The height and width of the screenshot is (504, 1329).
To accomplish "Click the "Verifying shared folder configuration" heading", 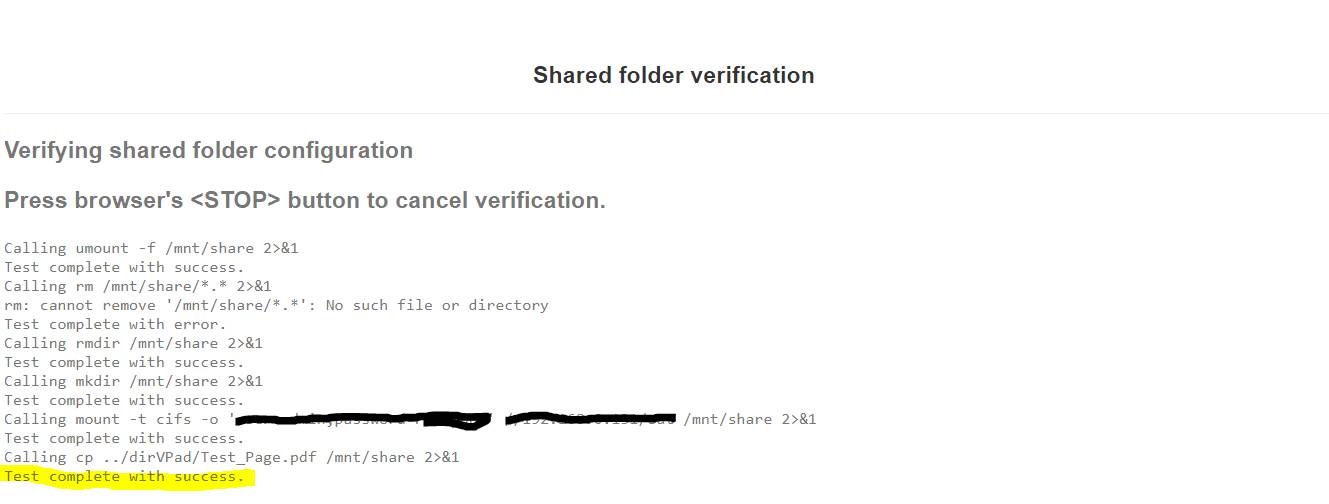I will pyautogui.click(x=208, y=151).
